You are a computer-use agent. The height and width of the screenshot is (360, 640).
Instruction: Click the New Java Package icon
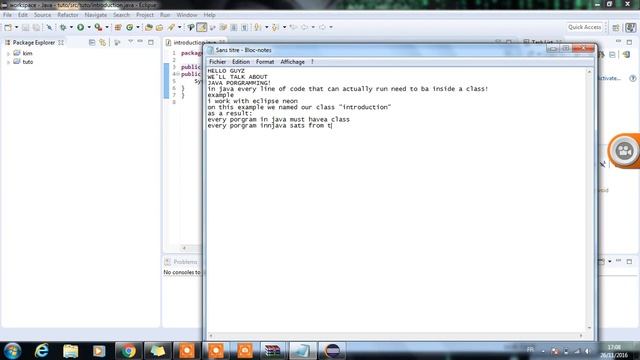pos(118,27)
